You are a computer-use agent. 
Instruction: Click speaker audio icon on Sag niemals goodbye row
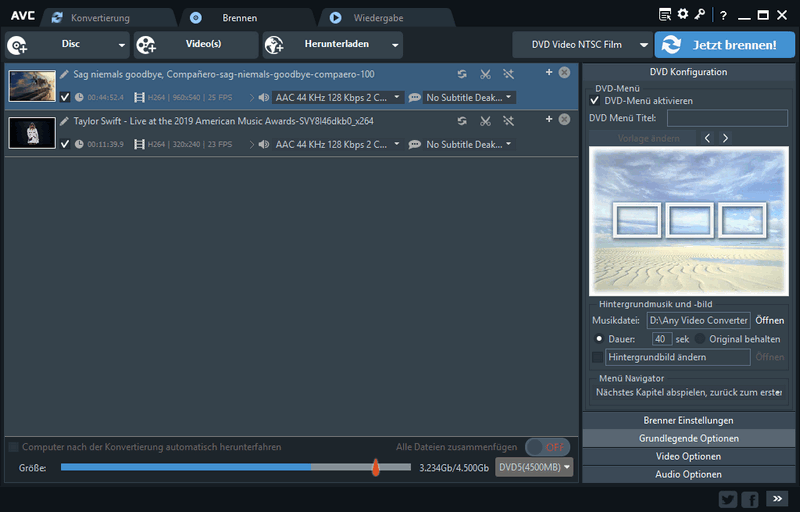264,97
